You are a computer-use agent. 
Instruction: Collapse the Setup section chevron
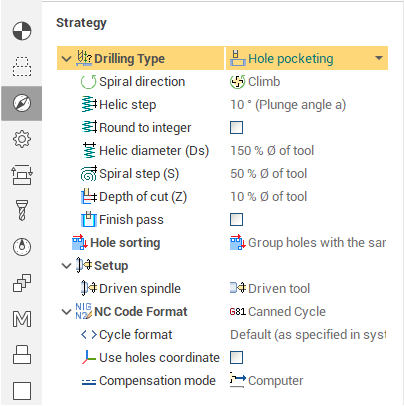click(66, 266)
